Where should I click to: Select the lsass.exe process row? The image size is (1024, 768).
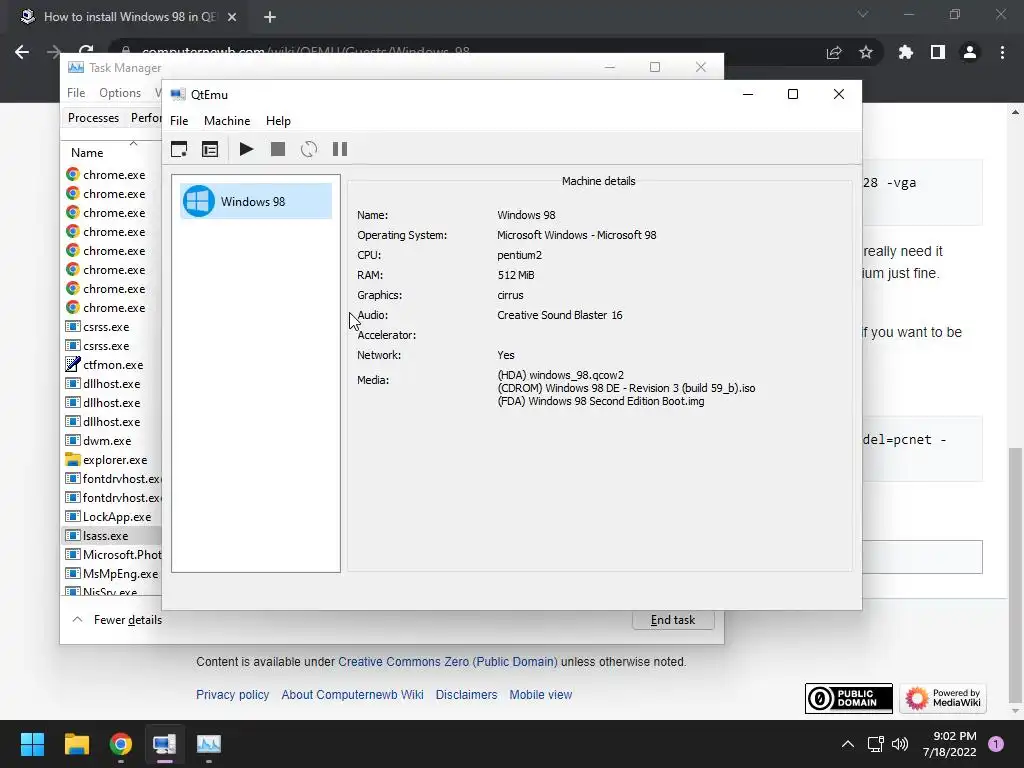tap(112, 536)
